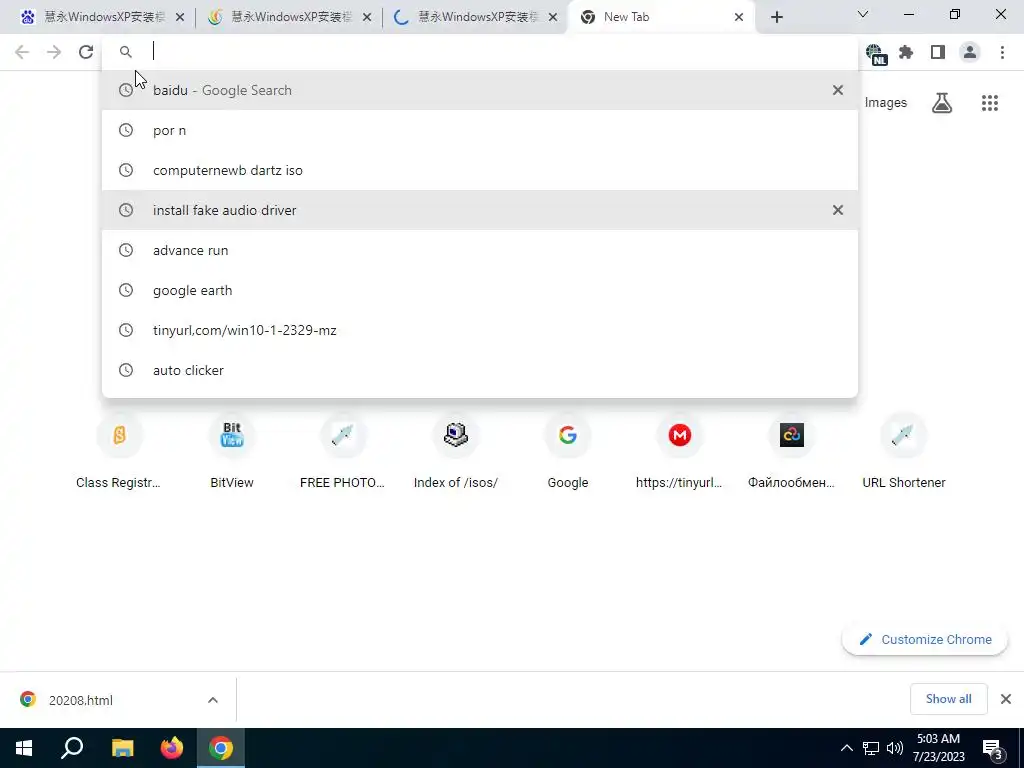
Task: Remove the baidu suggestion
Action: [838, 90]
